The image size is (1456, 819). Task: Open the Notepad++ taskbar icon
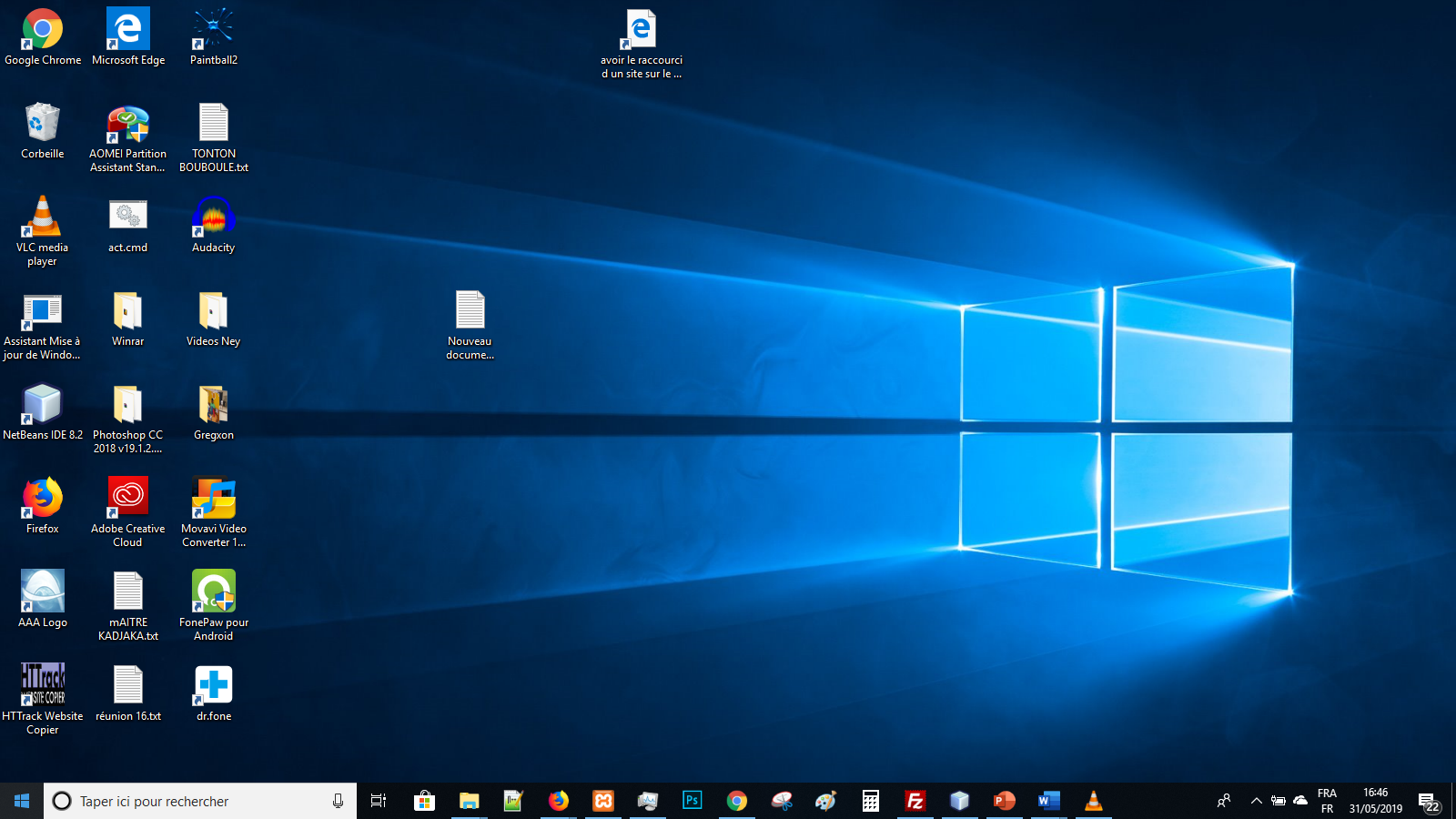point(513,801)
